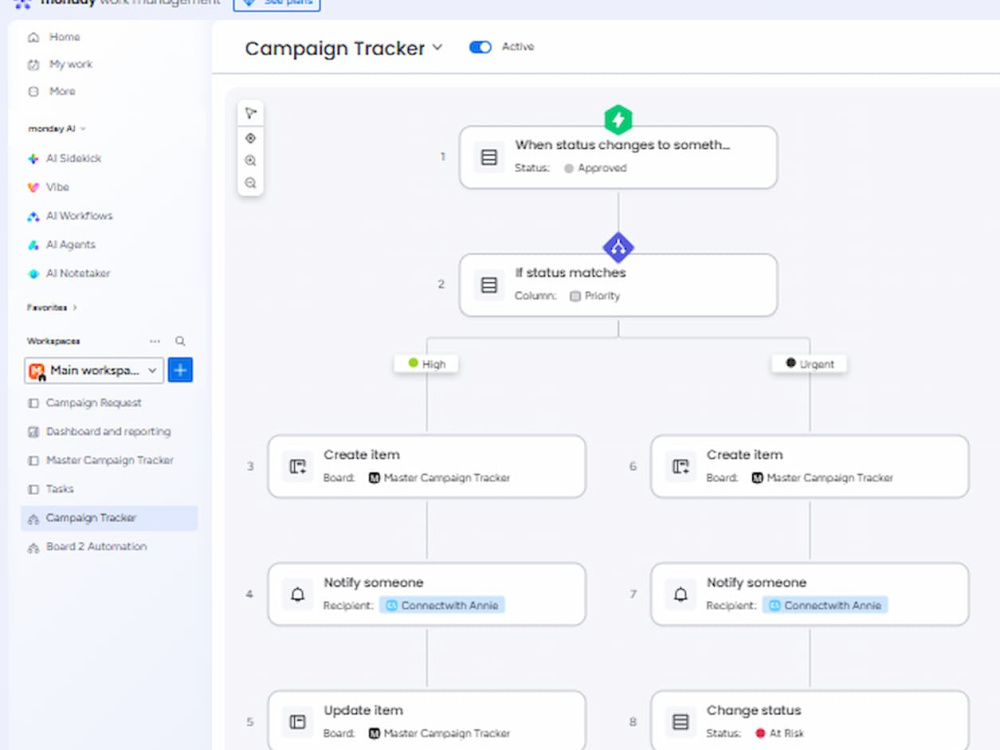Click Master Campaign Tracker board in step 5
The image size is (1000, 750).
point(439,733)
